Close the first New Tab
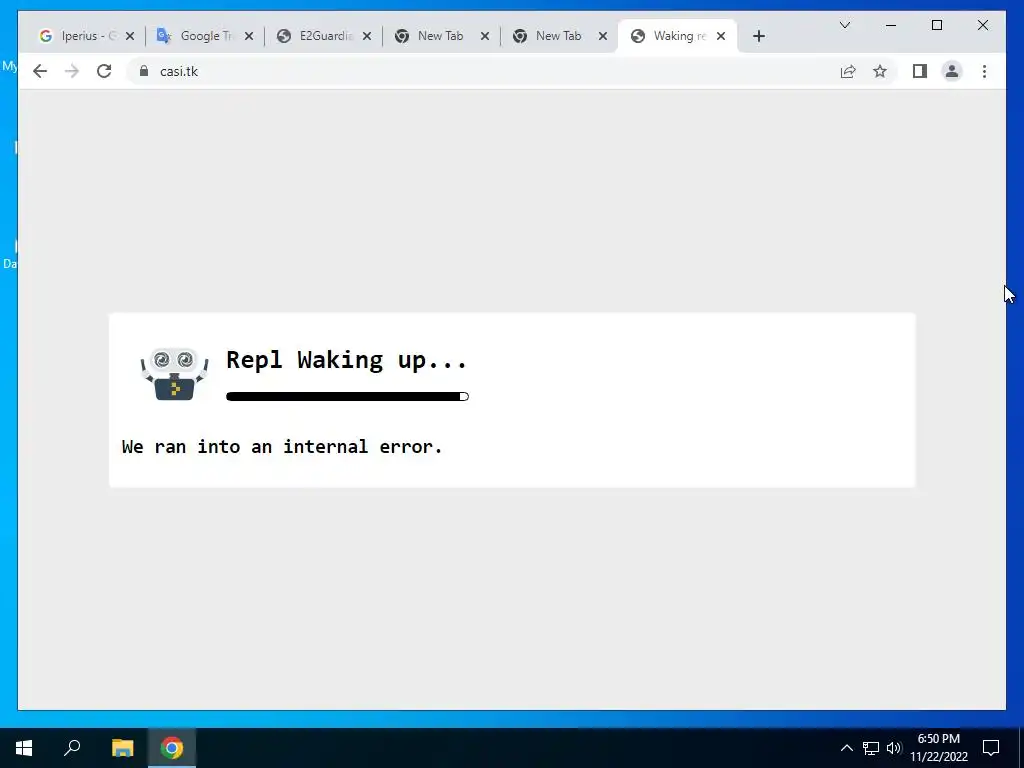The height and width of the screenshot is (768, 1024). click(485, 36)
